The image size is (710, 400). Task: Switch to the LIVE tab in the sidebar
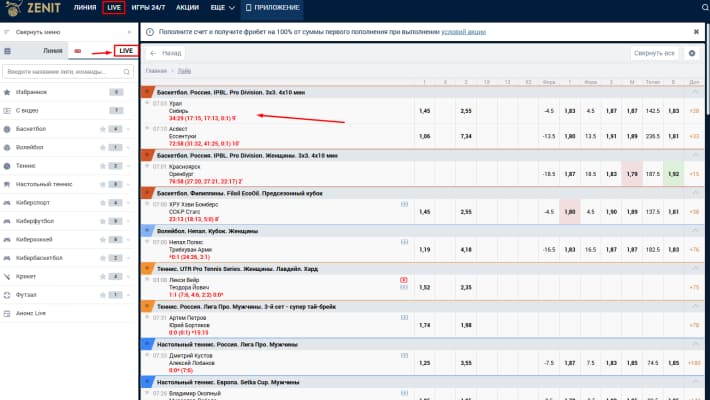[126, 51]
